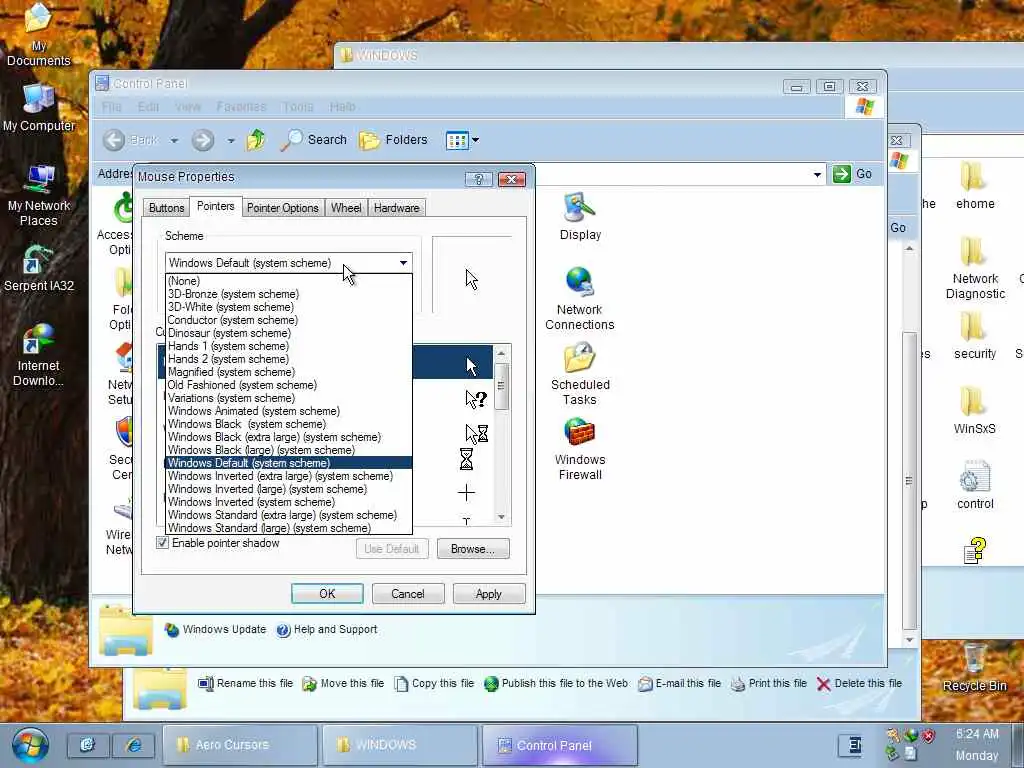
Task: Open the security folder
Action: coord(974,336)
